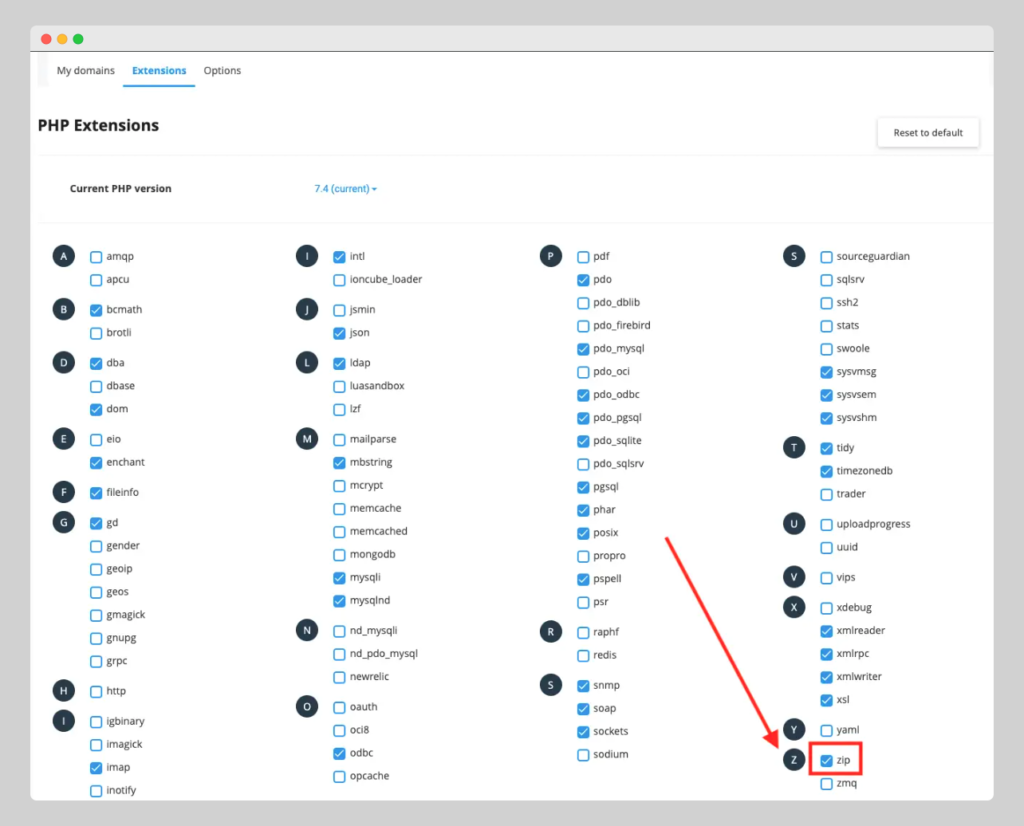Viewport: 1024px width, 826px height.
Task: Click the letter G section badge
Action: [63, 522]
